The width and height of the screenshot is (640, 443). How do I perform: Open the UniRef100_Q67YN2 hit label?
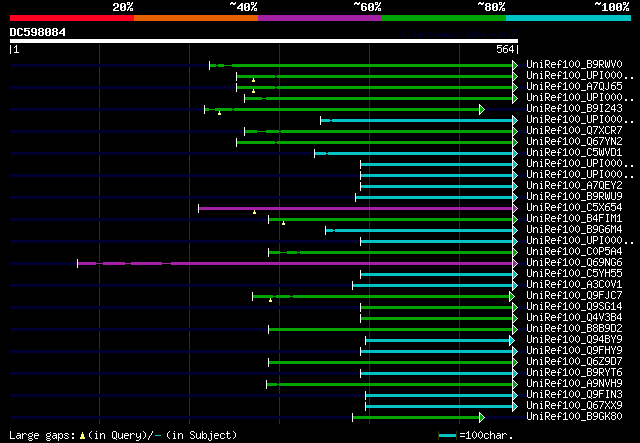tap(574, 142)
